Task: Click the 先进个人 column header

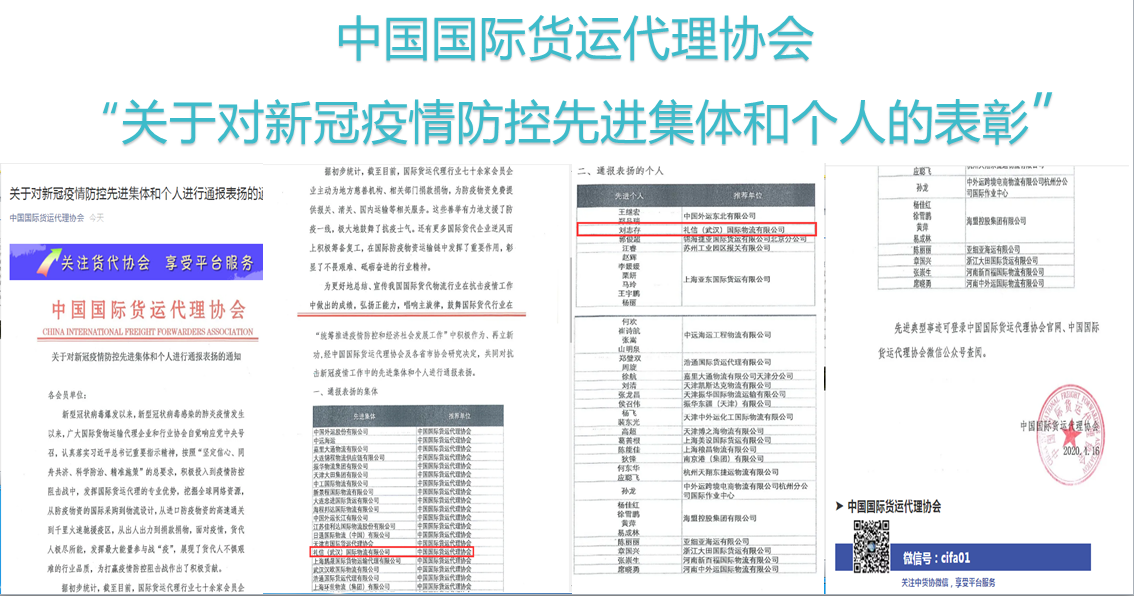Action: tap(629, 194)
